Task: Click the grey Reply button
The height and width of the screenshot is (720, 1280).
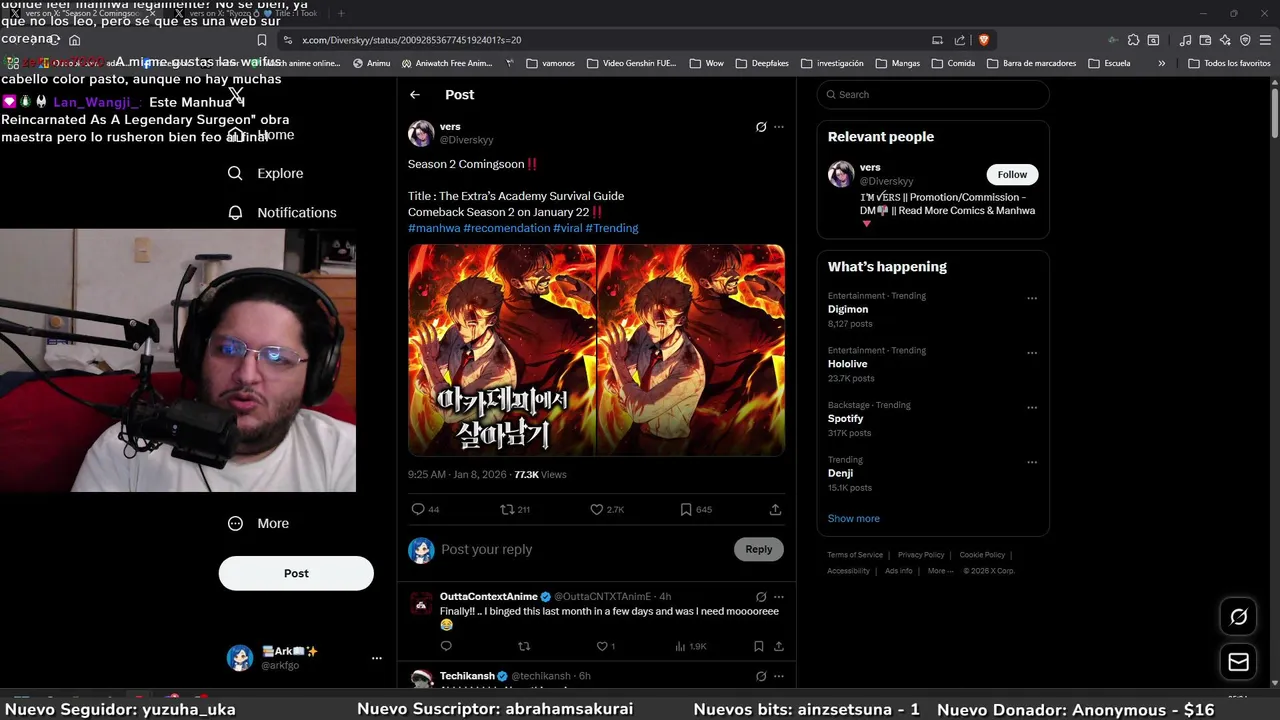Action: pos(759,549)
